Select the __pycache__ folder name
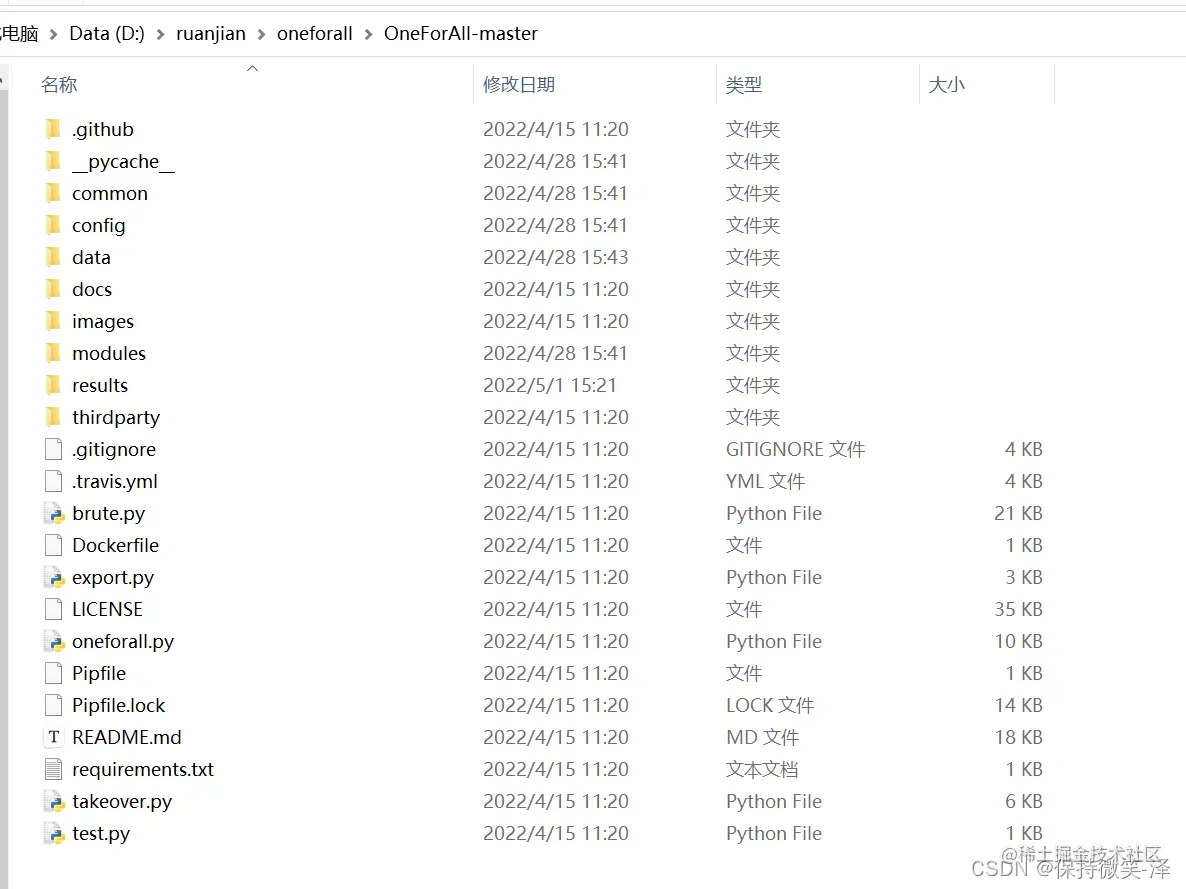The image size is (1186, 889). click(123, 162)
